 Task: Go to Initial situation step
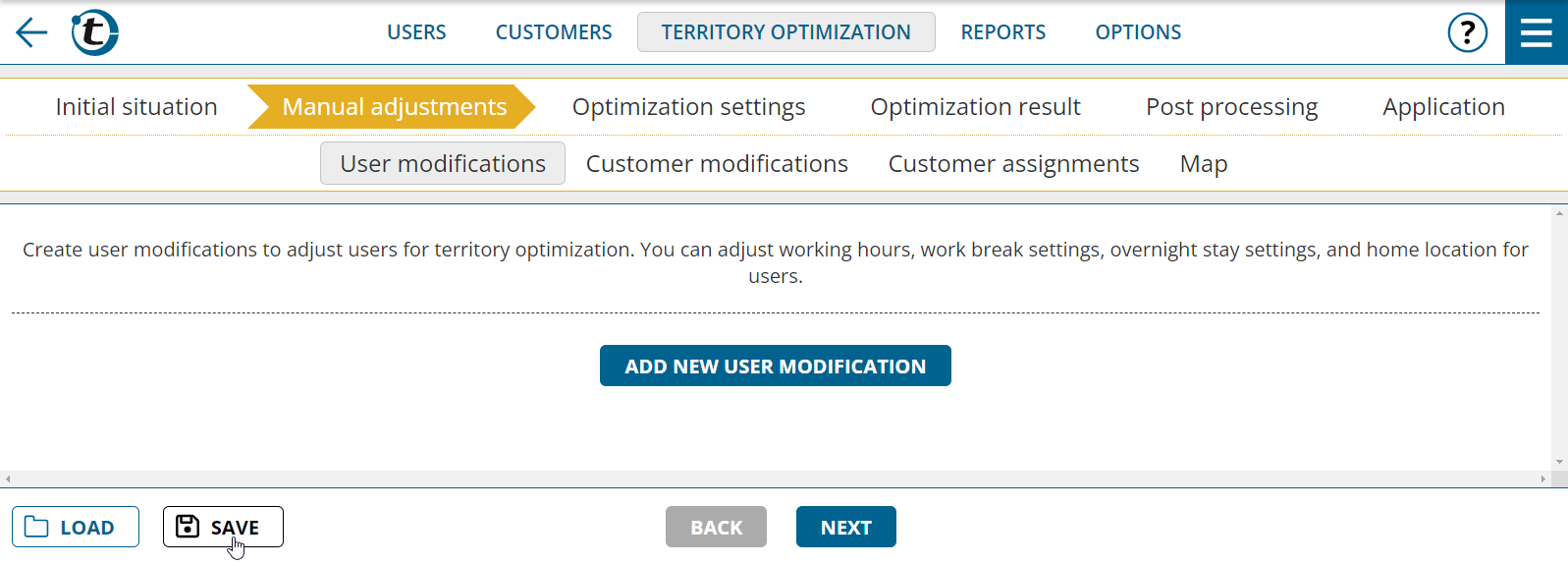[136, 106]
